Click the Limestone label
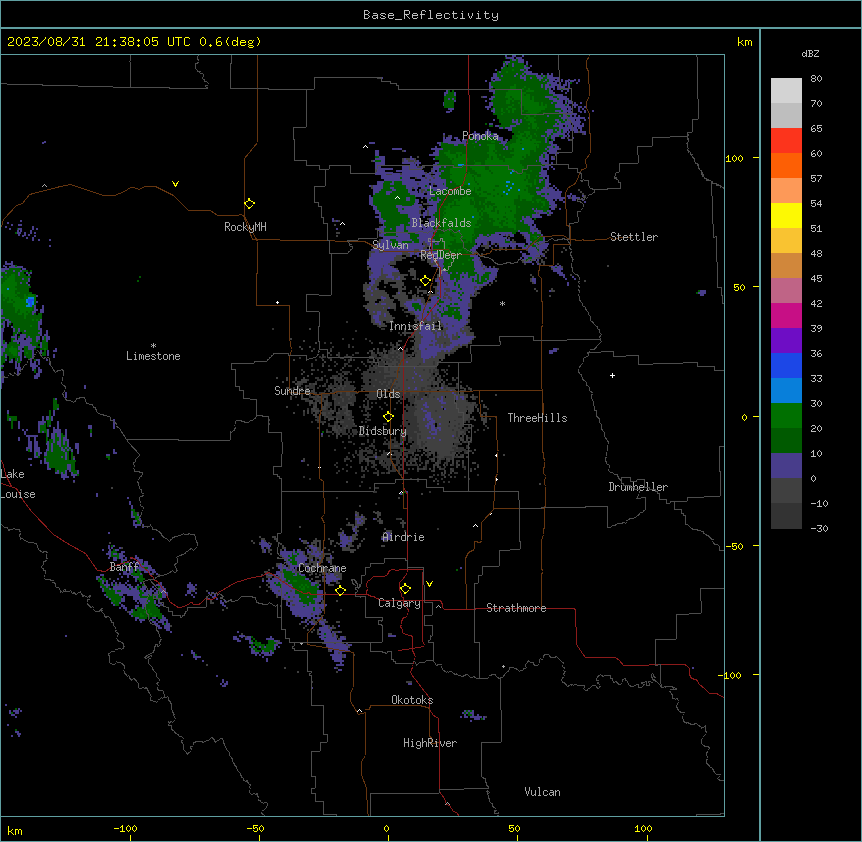The height and width of the screenshot is (842, 862). 153,356
